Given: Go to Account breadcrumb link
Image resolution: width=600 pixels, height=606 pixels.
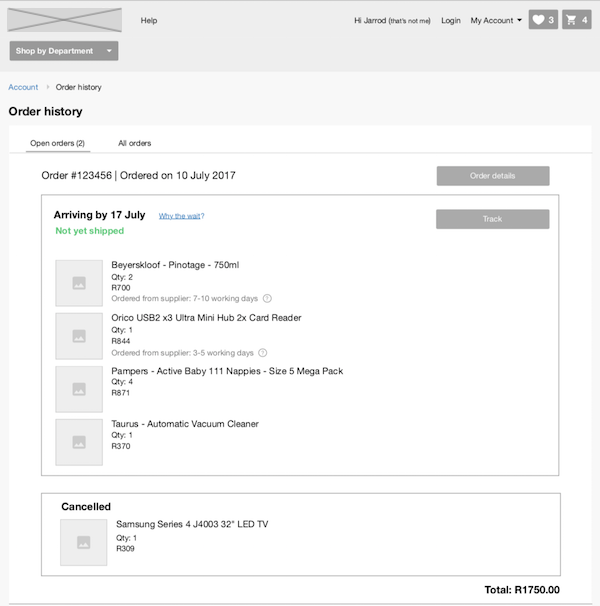Looking at the screenshot, I should click(x=23, y=87).
